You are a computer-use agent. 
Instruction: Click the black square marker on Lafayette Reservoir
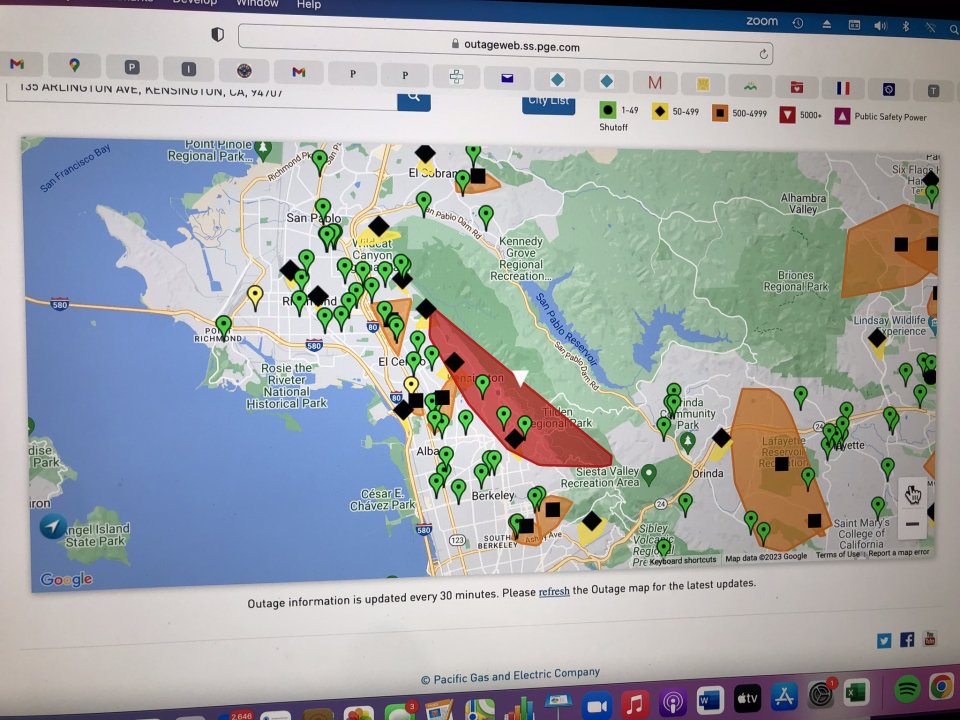781,464
